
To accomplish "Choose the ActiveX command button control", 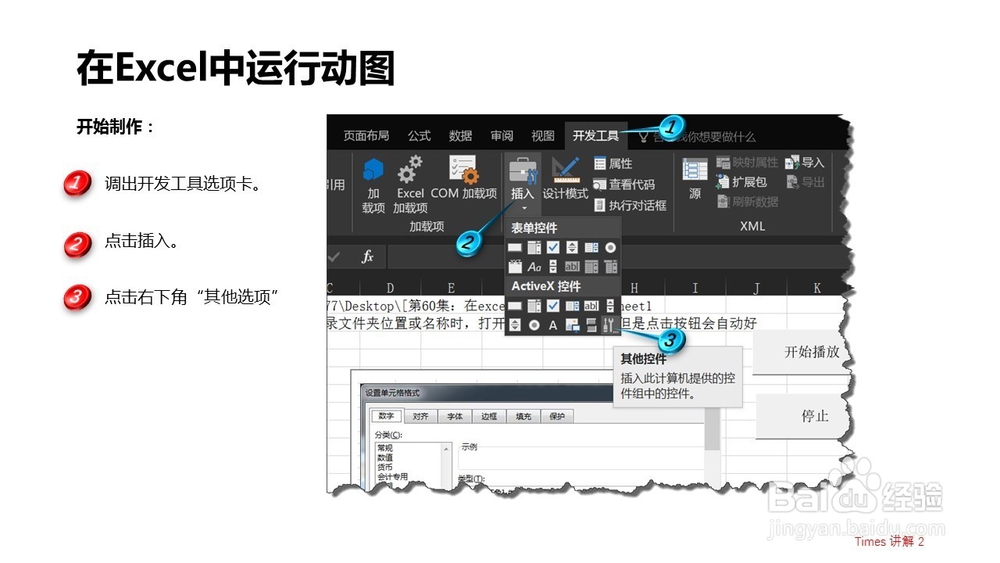I will (515, 305).
